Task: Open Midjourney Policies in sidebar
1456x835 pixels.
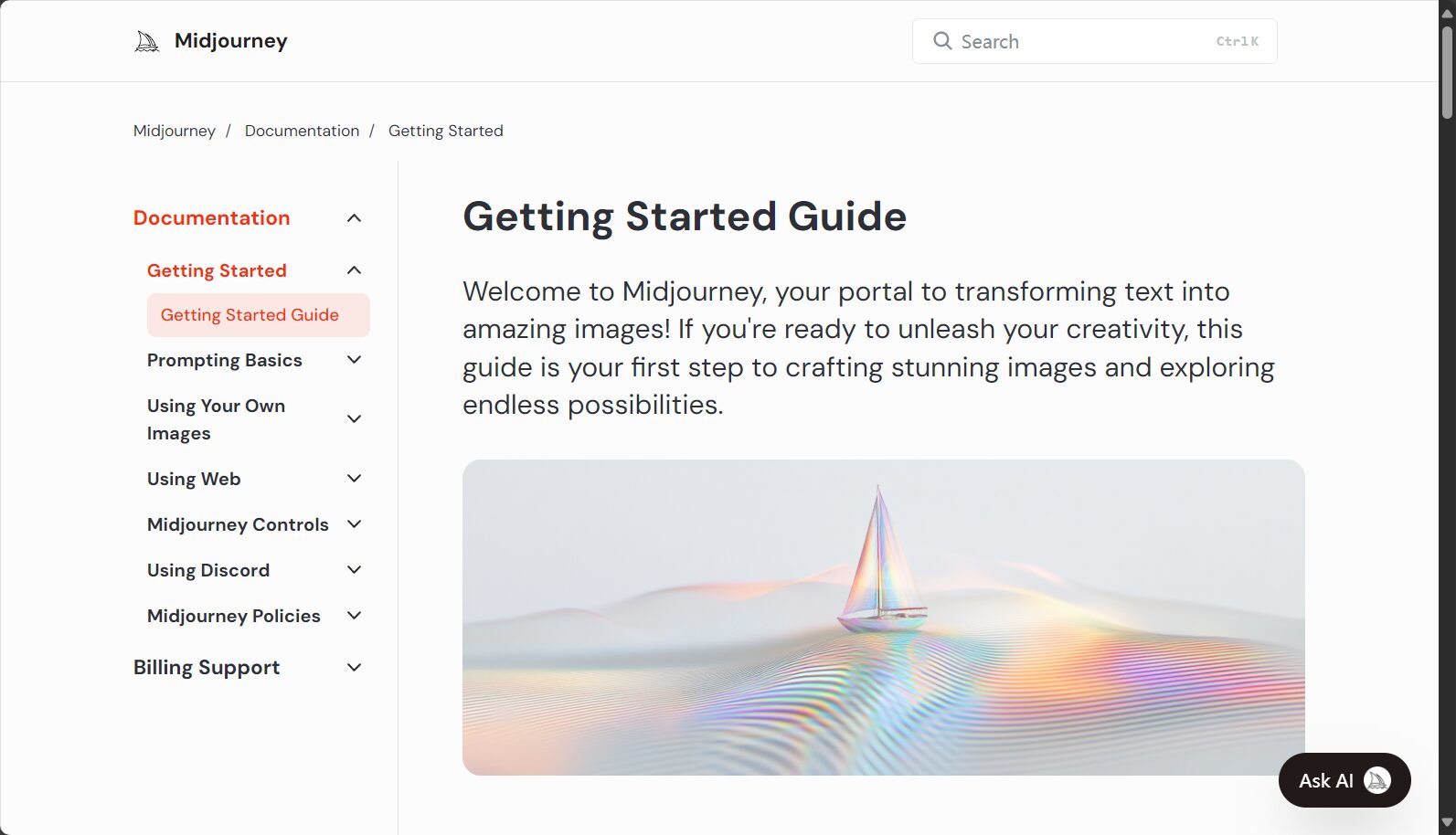Action: 234,616
